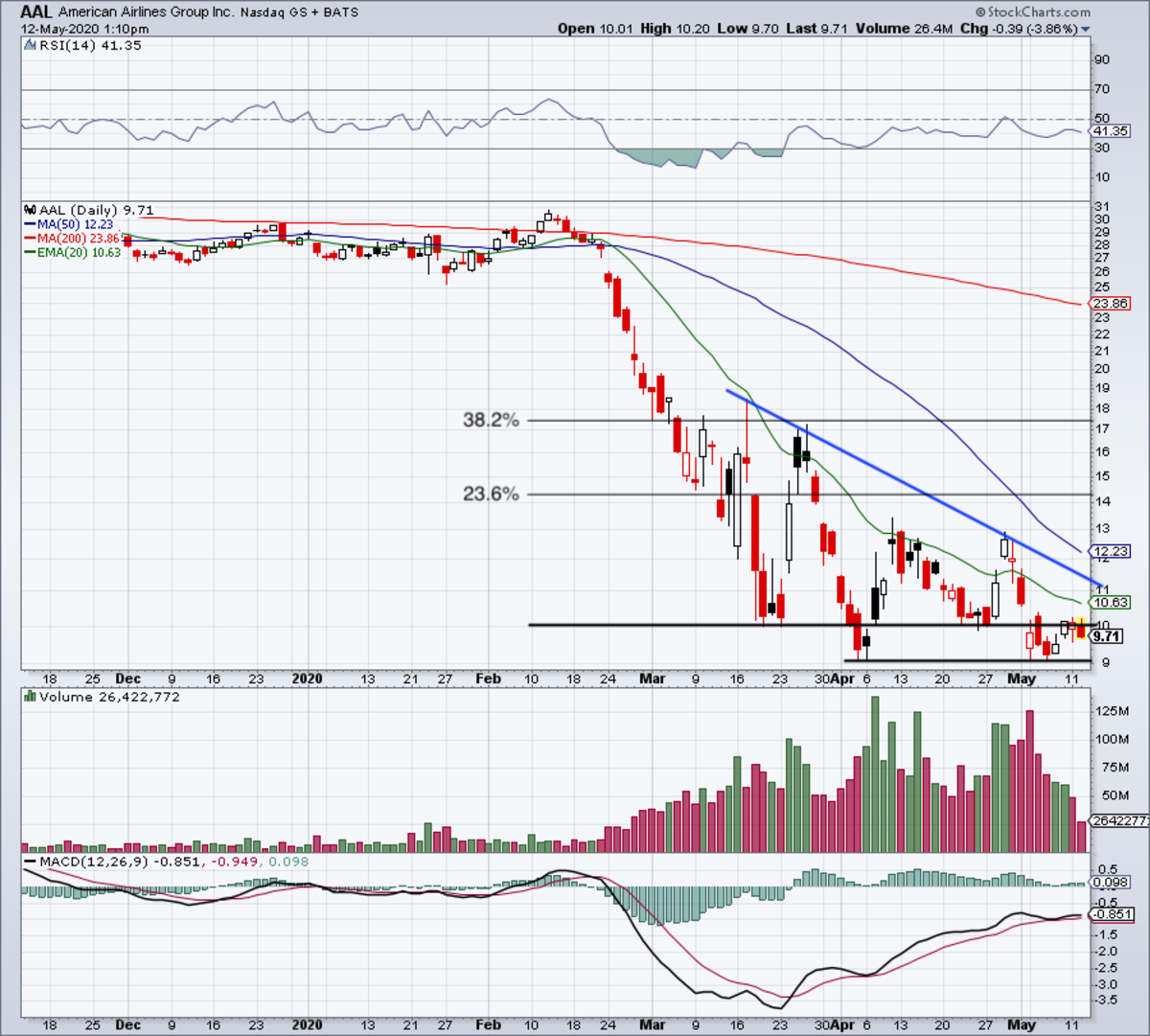Click the 23.86 MA(200) price tag
Image resolution: width=1150 pixels, height=1036 pixels.
pos(1110,304)
